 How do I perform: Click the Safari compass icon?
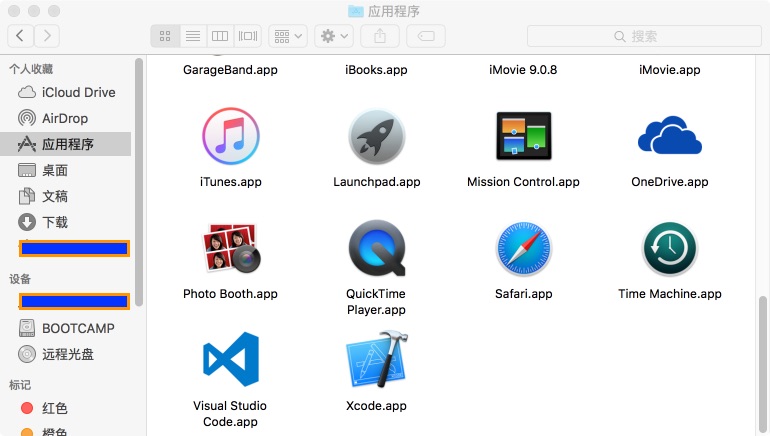(x=523, y=248)
